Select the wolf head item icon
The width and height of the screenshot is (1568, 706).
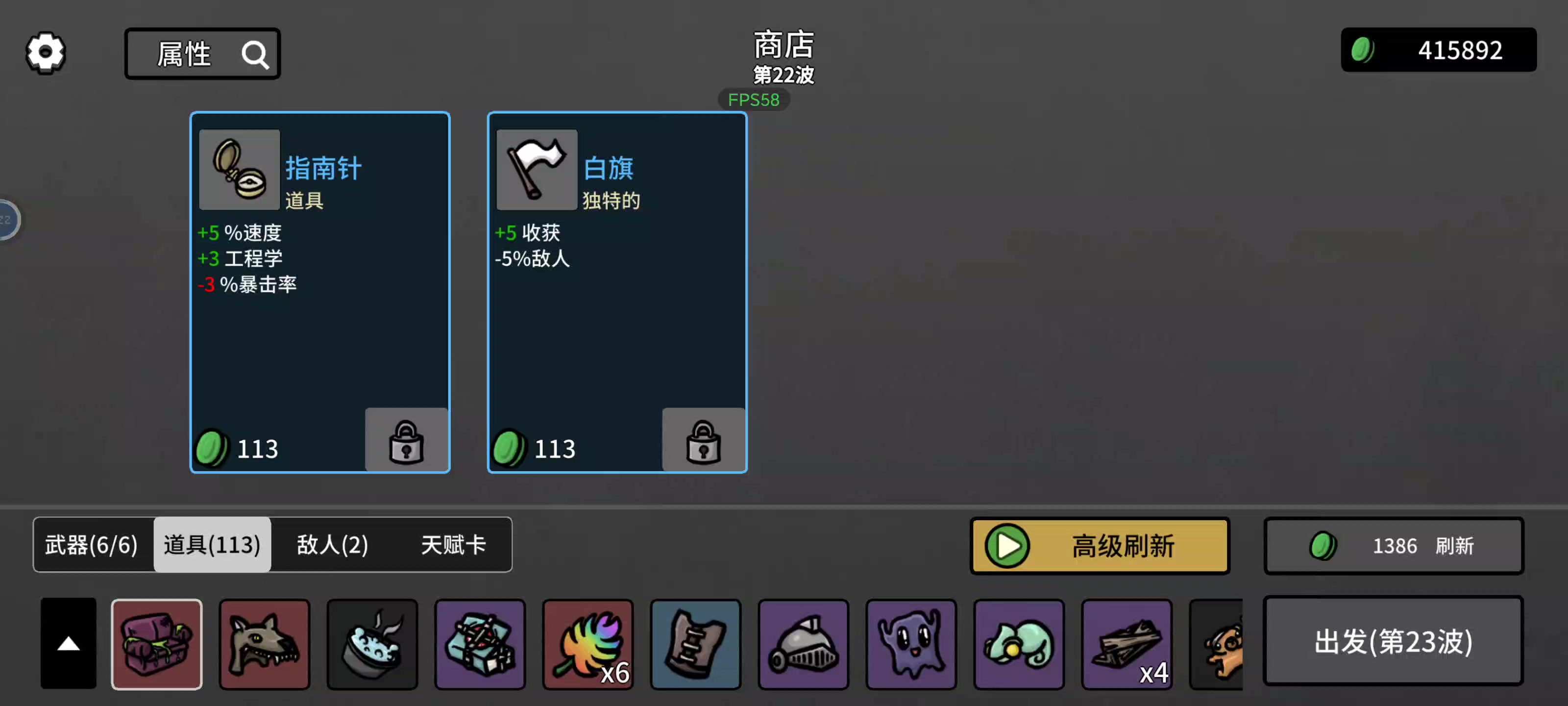[x=264, y=644]
